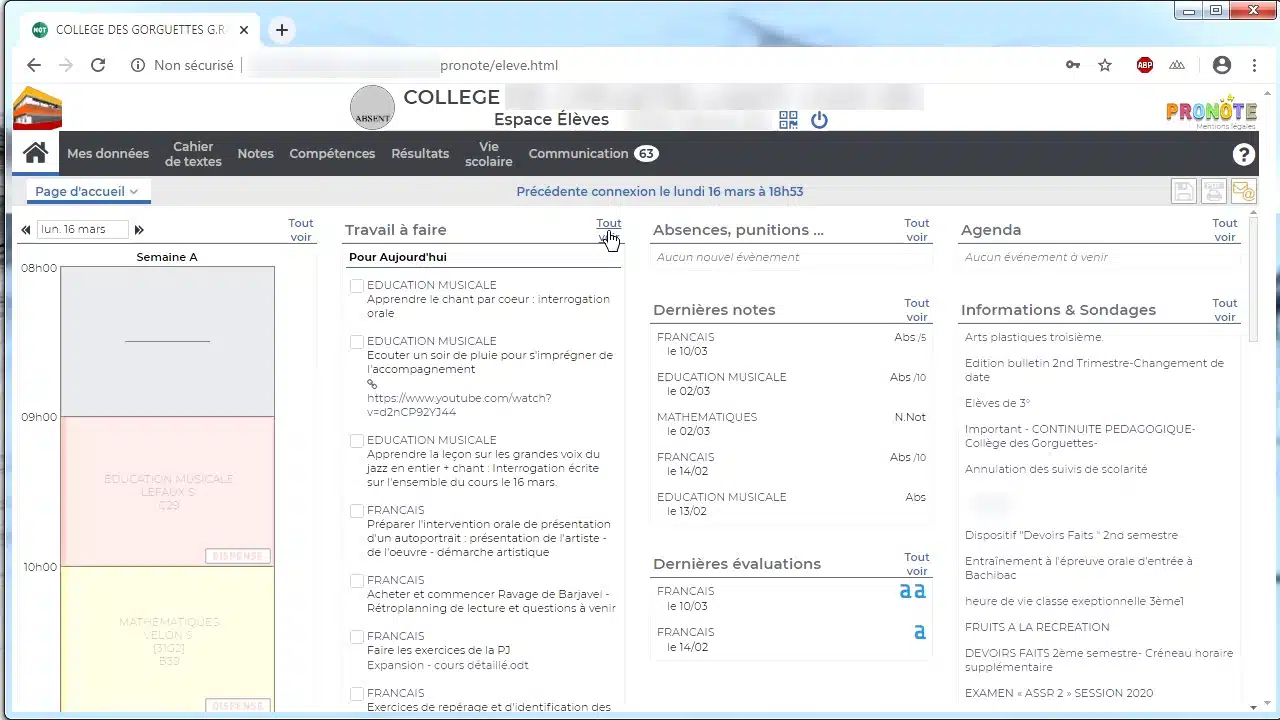
Task: Open the Mes données menu
Action: [108, 154]
